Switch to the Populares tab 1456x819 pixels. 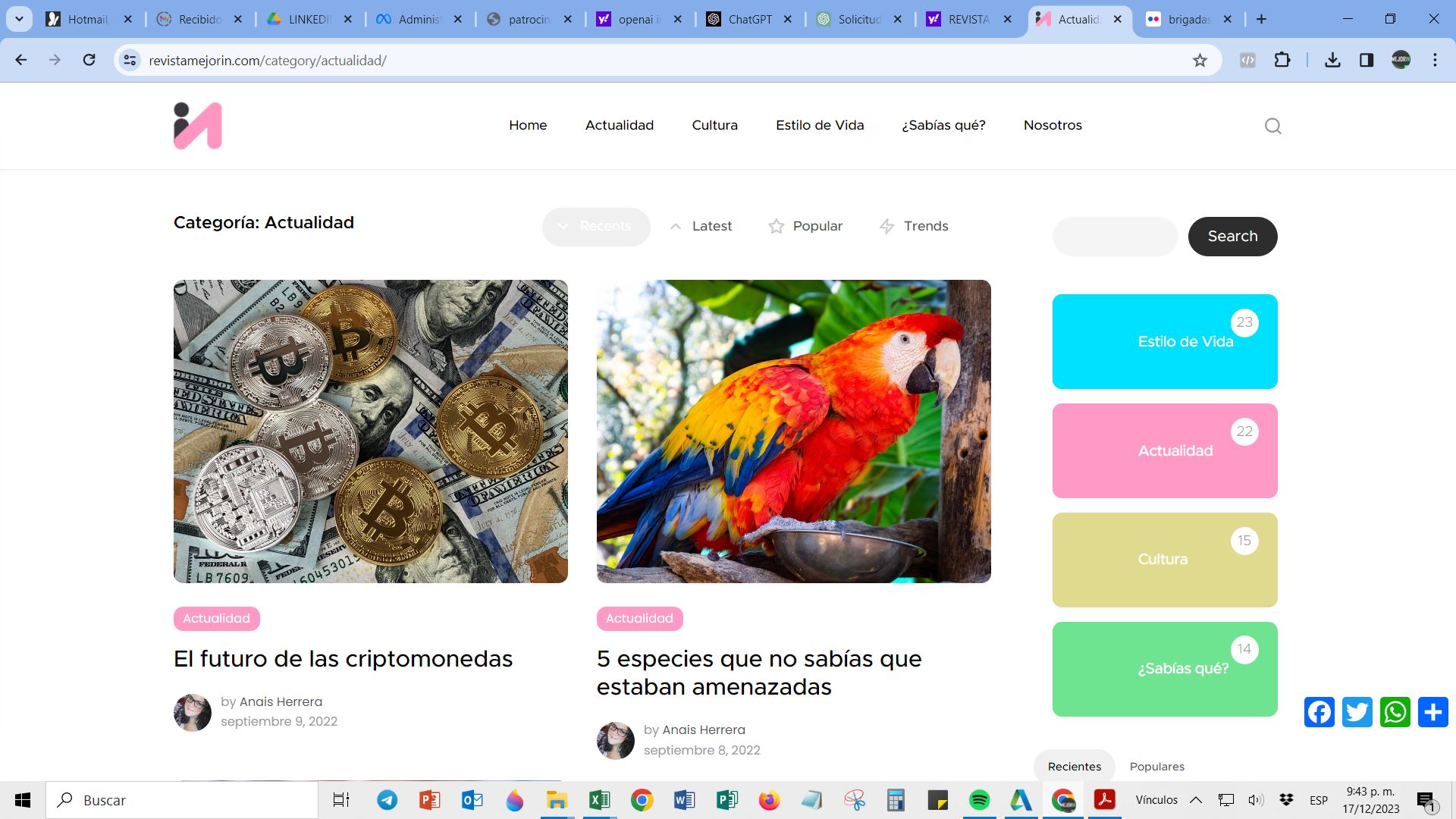point(1156,767)
